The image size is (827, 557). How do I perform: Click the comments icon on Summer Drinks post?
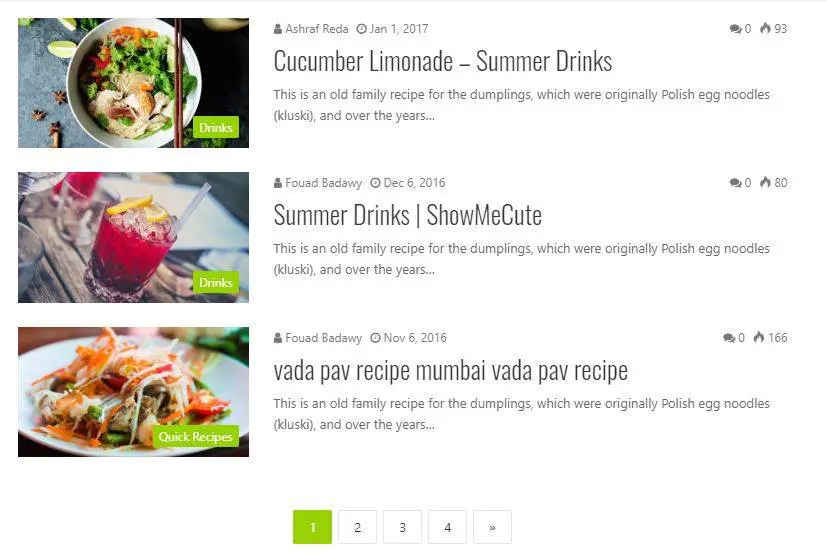coord(735,183)
